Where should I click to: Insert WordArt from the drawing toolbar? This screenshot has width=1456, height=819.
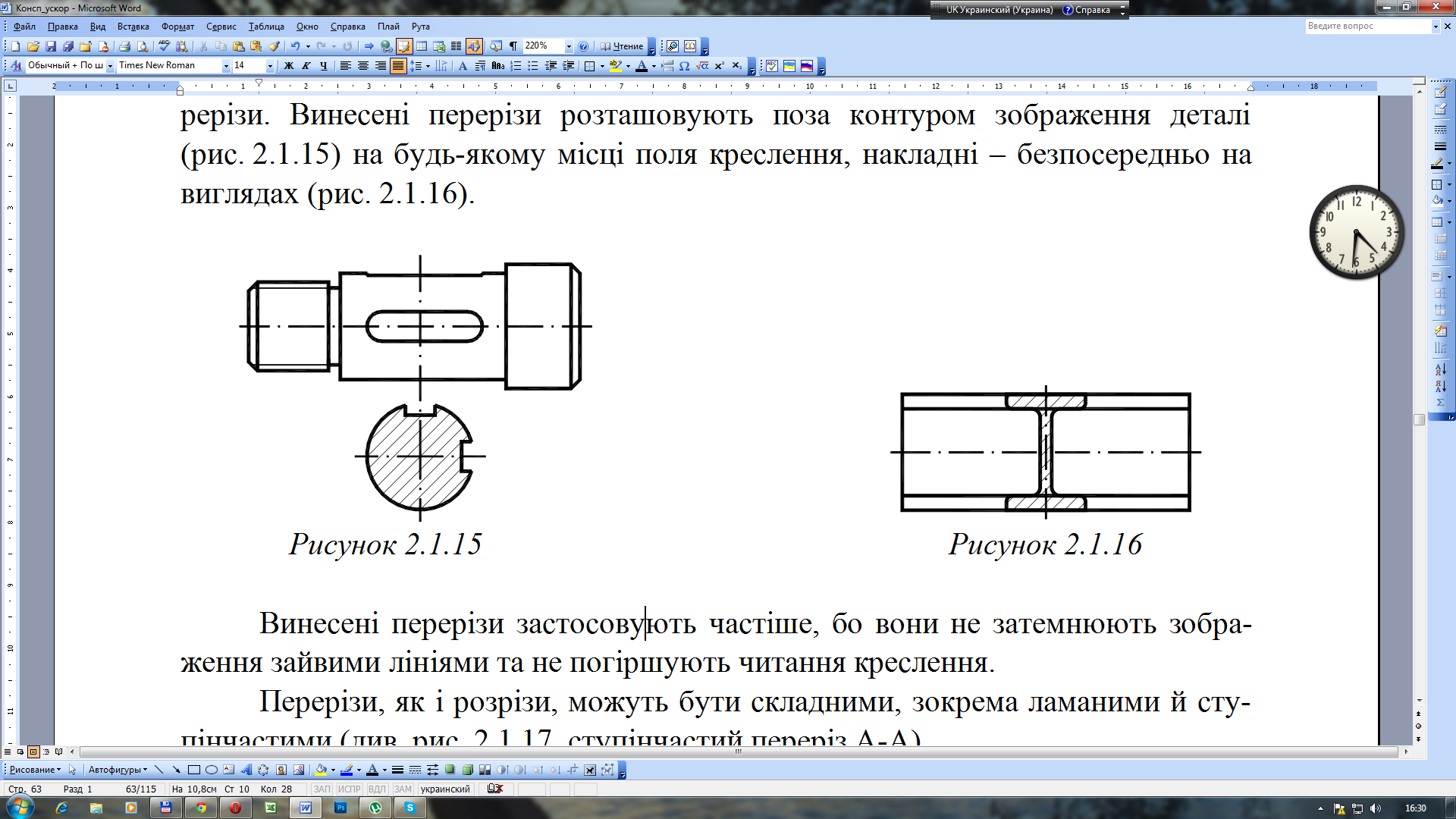[246, 770]
